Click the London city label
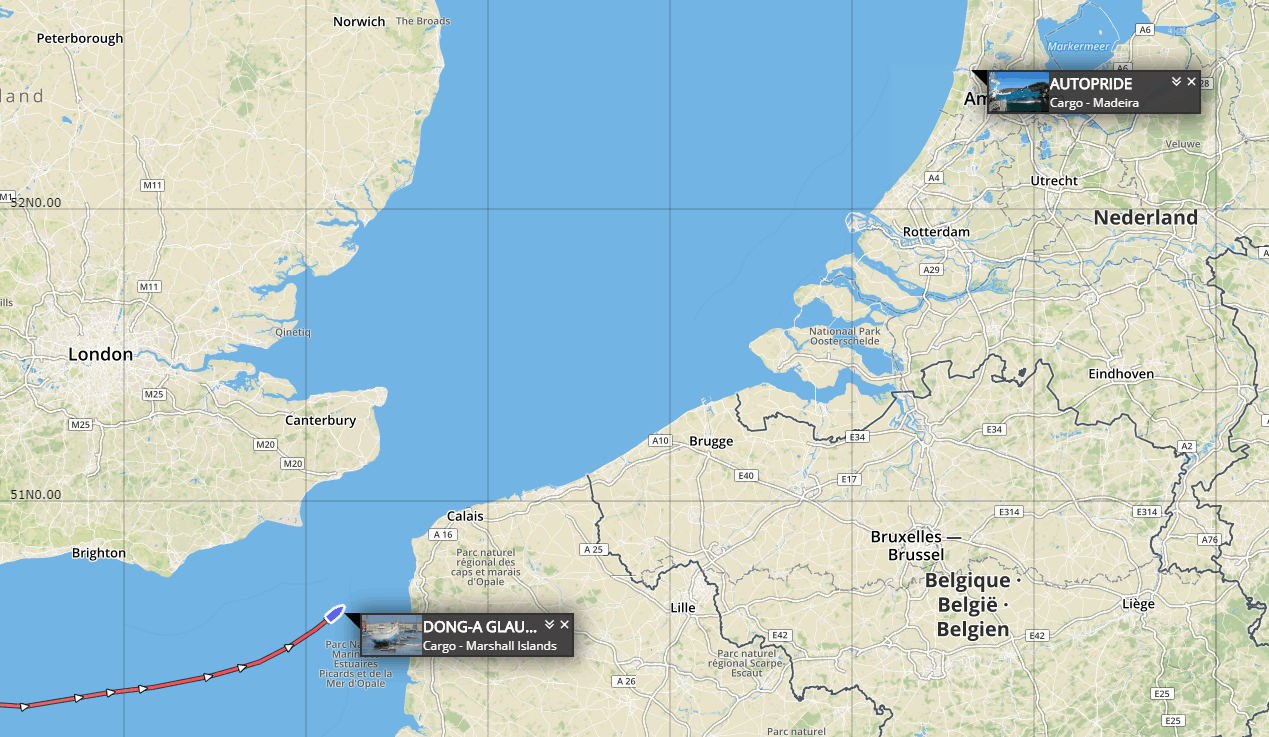Viewport: 1269px width, 737px height. [x=100, y=354]
